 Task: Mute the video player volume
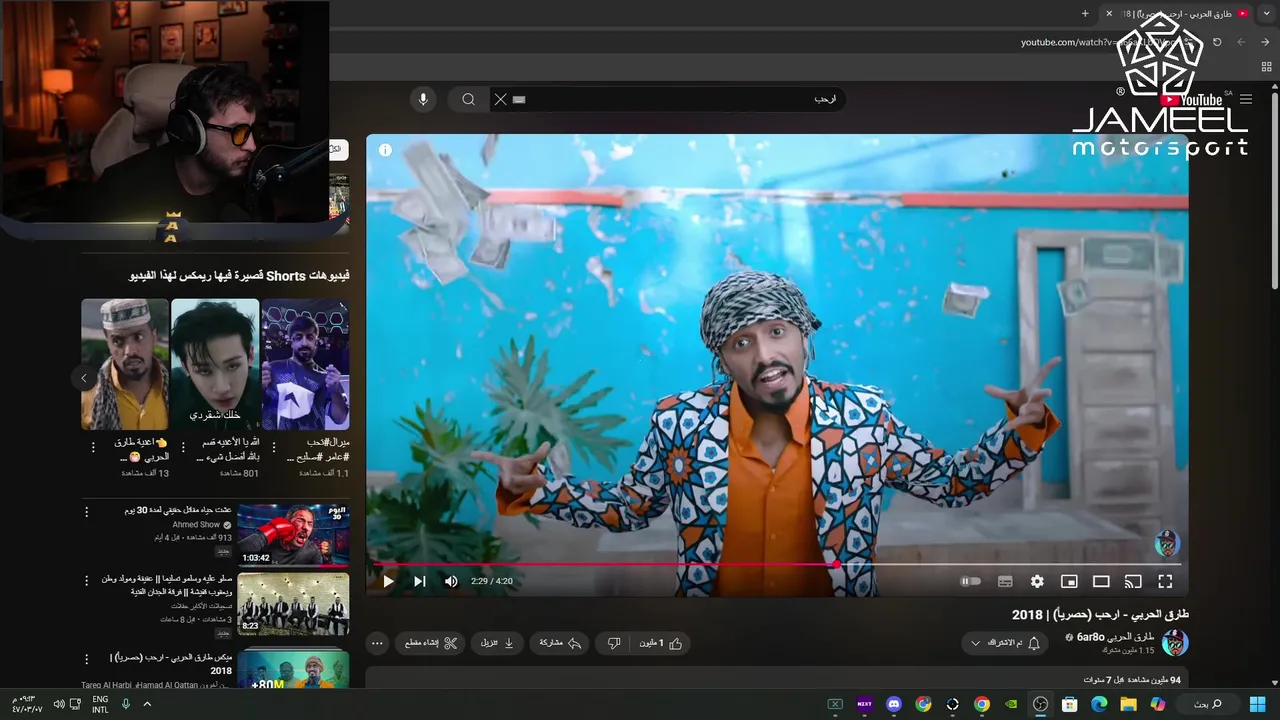point(451,581)
